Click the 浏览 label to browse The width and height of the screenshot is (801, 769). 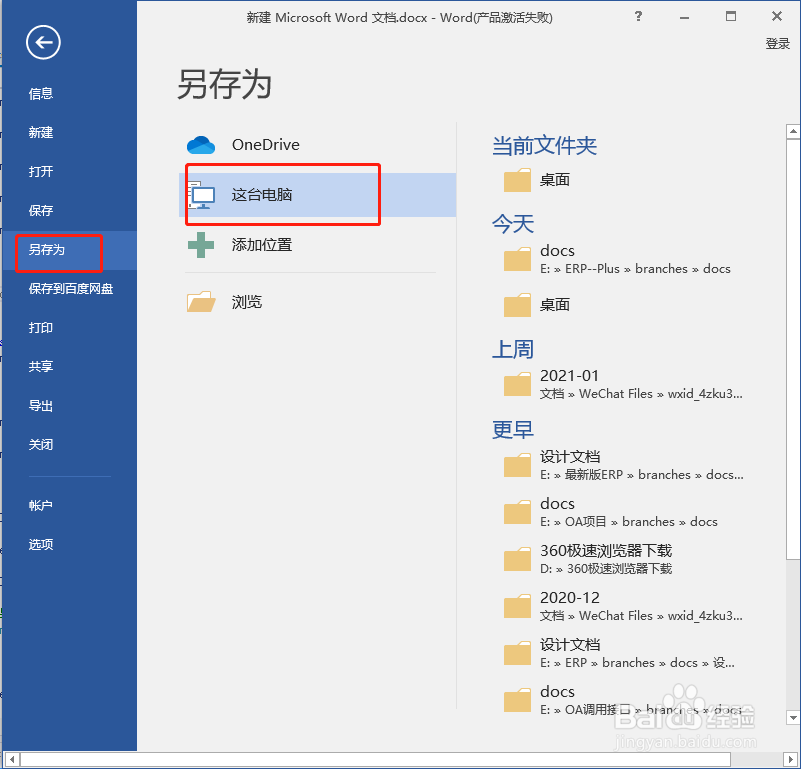(x=247, y=302)
